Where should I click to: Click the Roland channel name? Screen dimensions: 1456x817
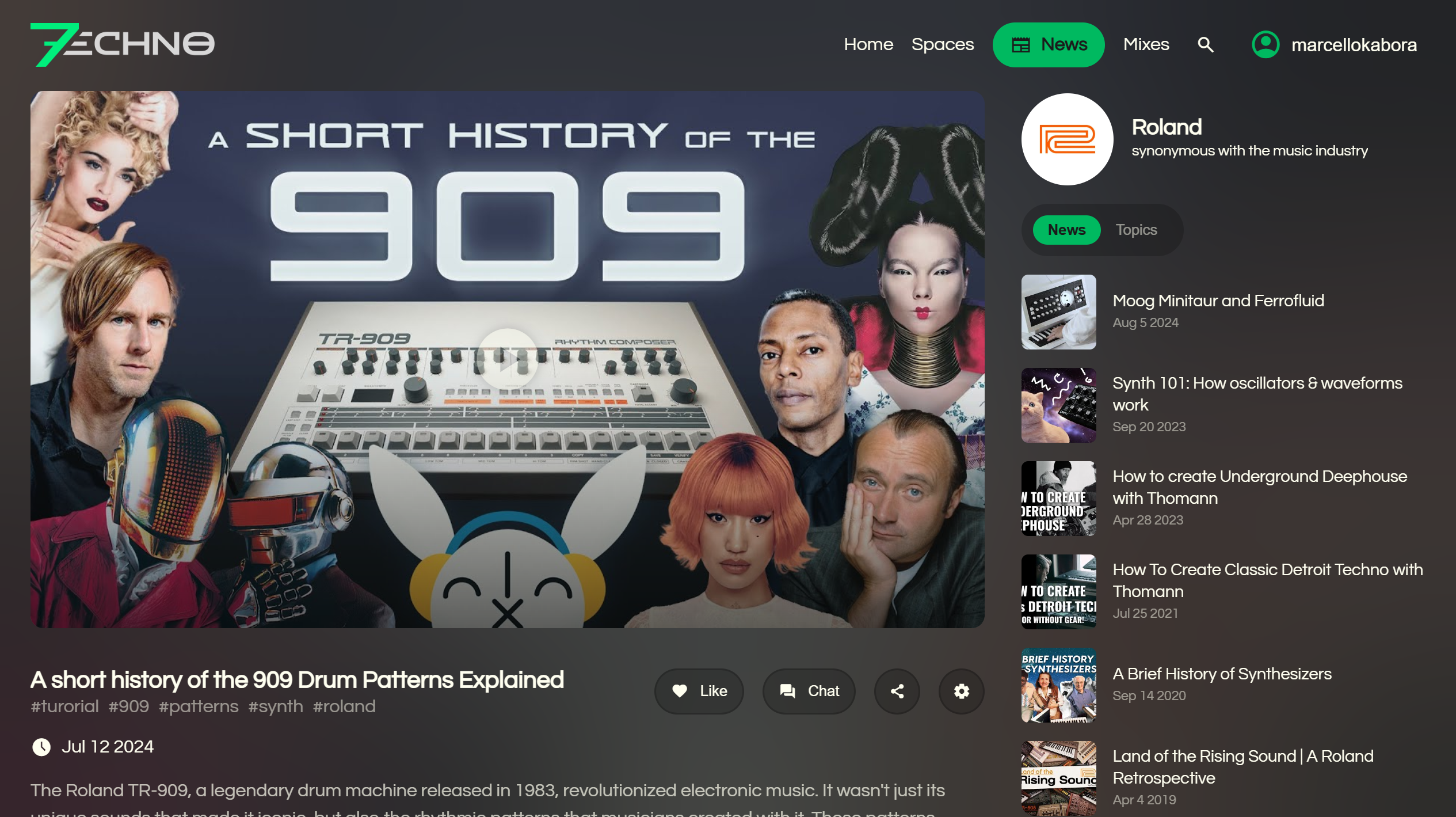(1166, 127)
